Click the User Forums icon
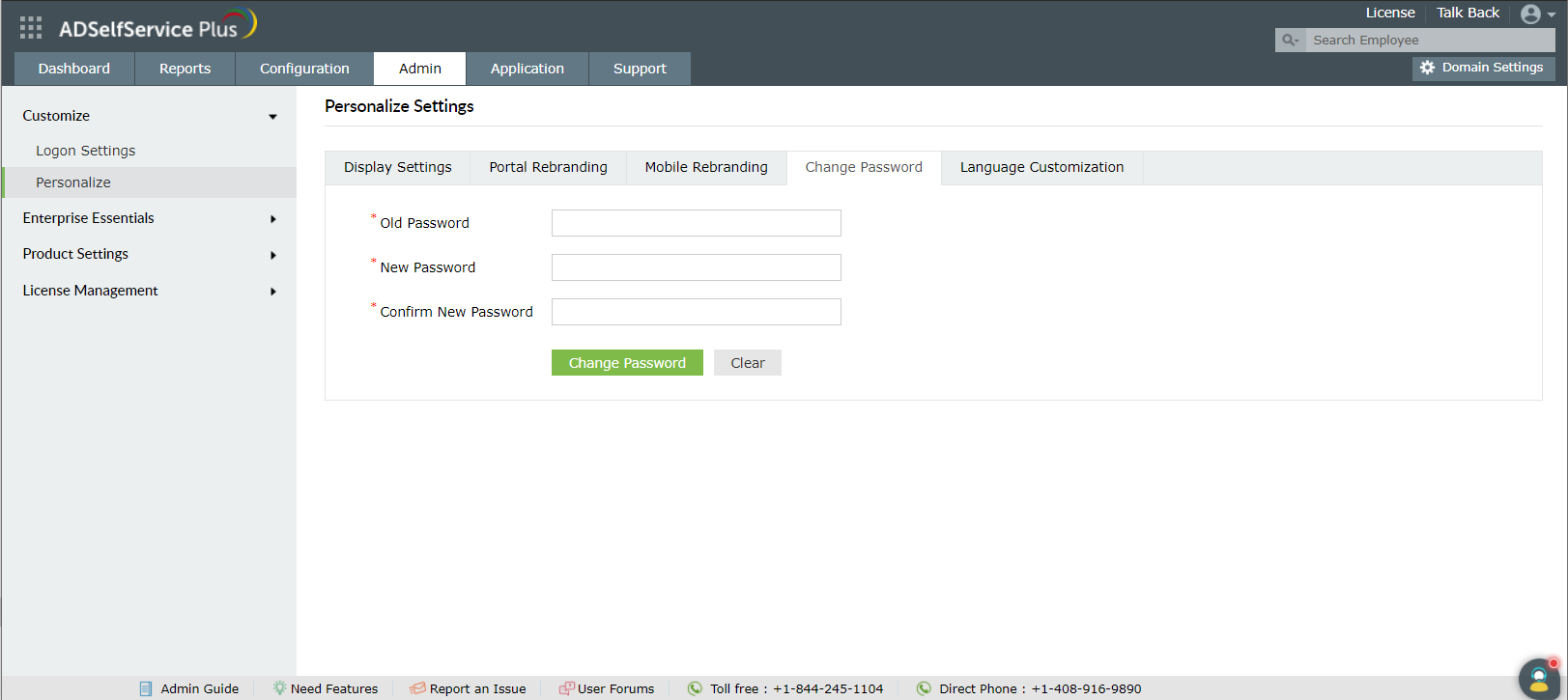 coord(566,688)
